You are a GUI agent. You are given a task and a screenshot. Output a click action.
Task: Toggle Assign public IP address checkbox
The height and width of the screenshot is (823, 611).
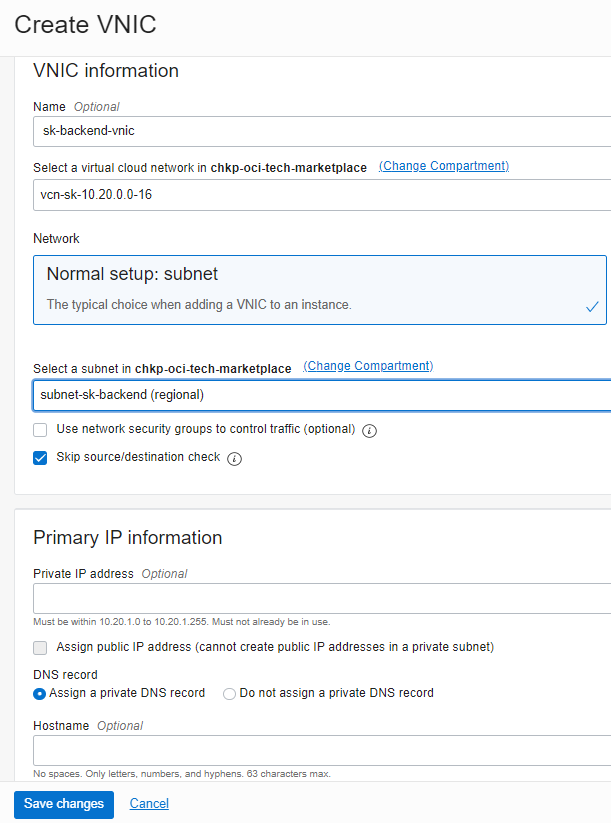coord(40,648)
